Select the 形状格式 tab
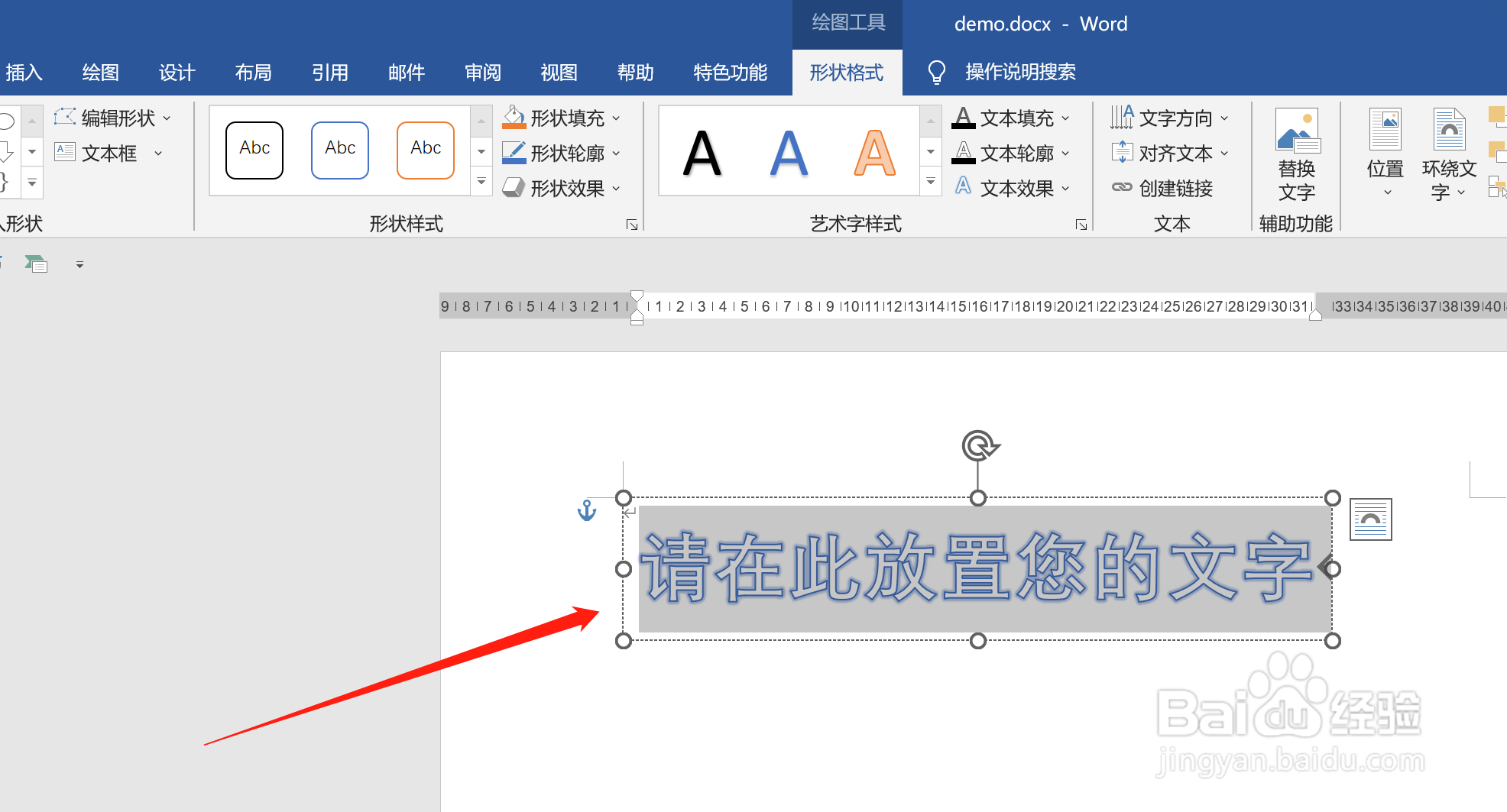The height and width of the screenshot is (812, 1507). click(847, 73)
